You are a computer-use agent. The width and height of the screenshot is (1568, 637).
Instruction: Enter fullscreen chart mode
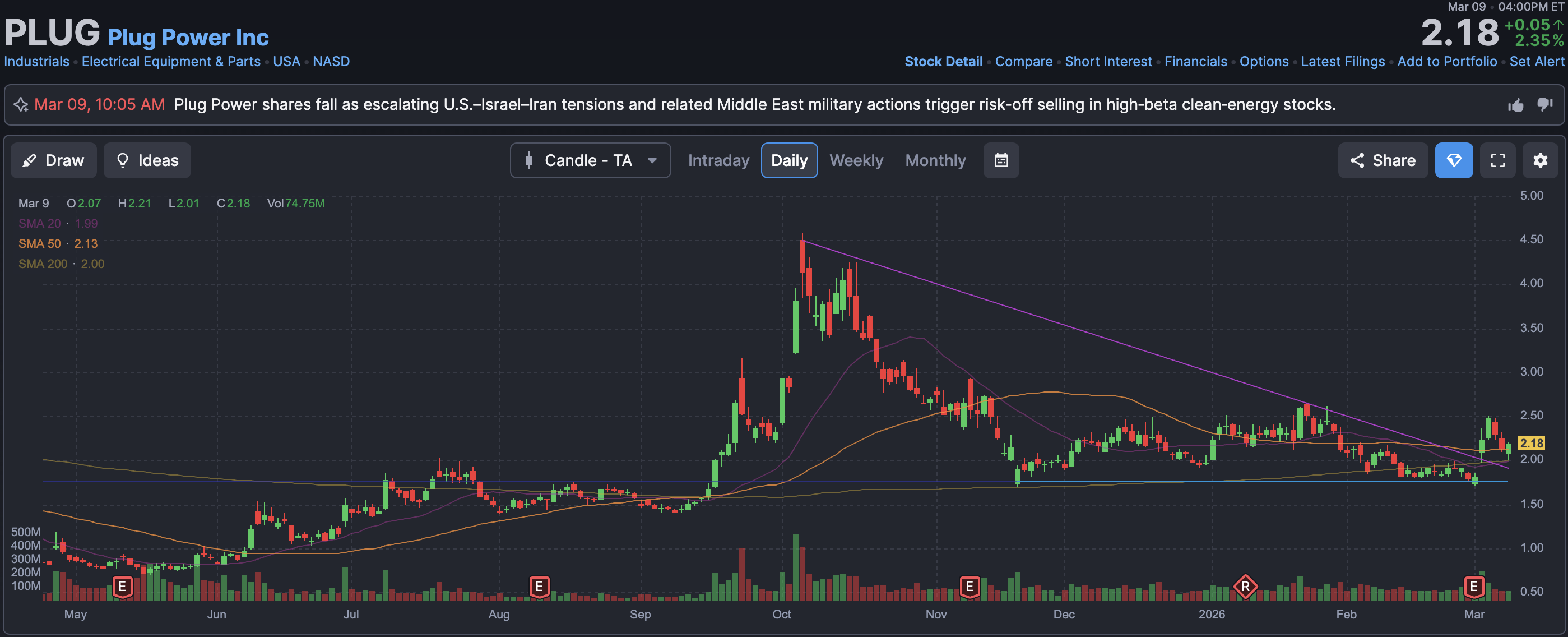(1497, 160)
